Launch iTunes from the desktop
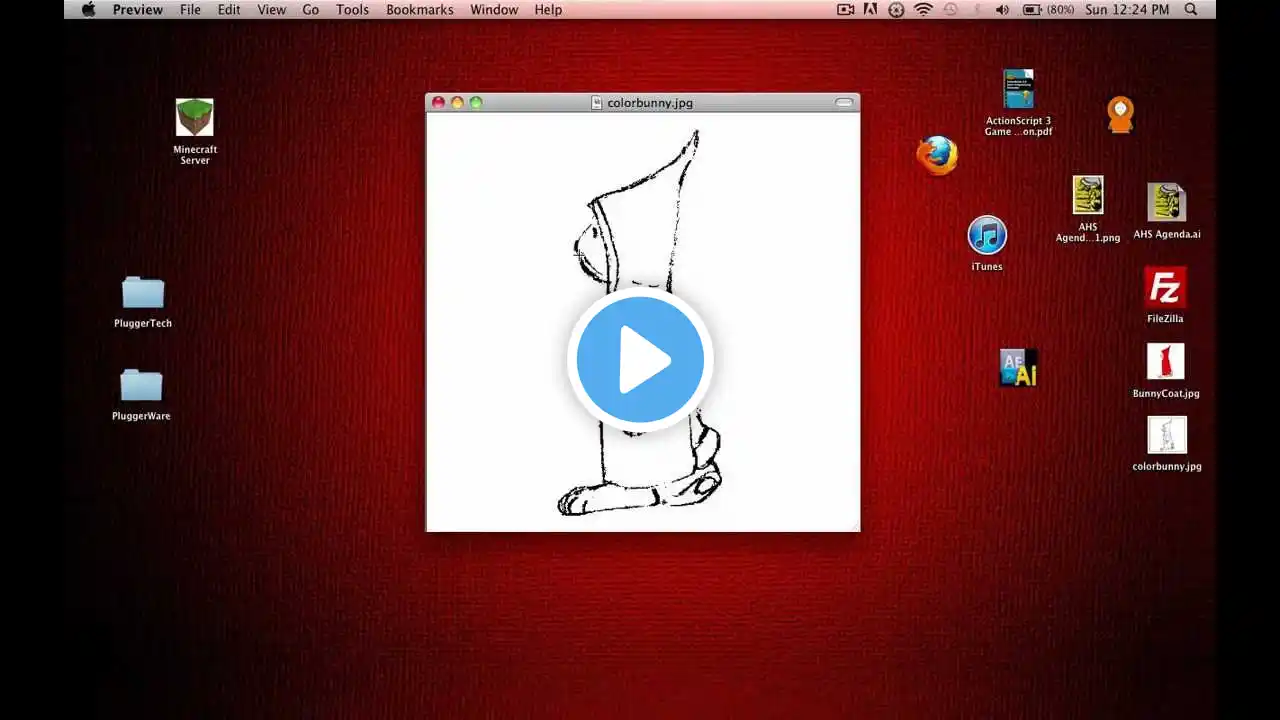Image resolution: width=1280 pixels, height=720 pixels. click(987, 236)
